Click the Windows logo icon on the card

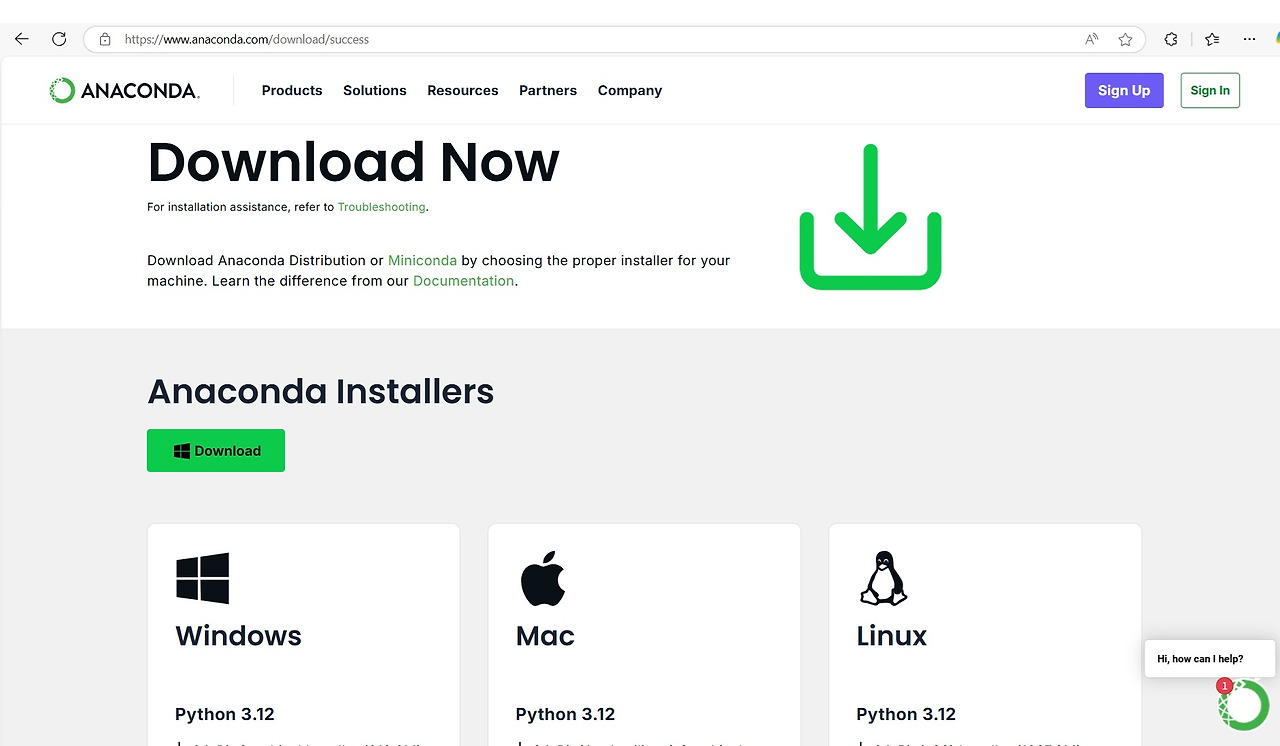(x=202, y=578)
